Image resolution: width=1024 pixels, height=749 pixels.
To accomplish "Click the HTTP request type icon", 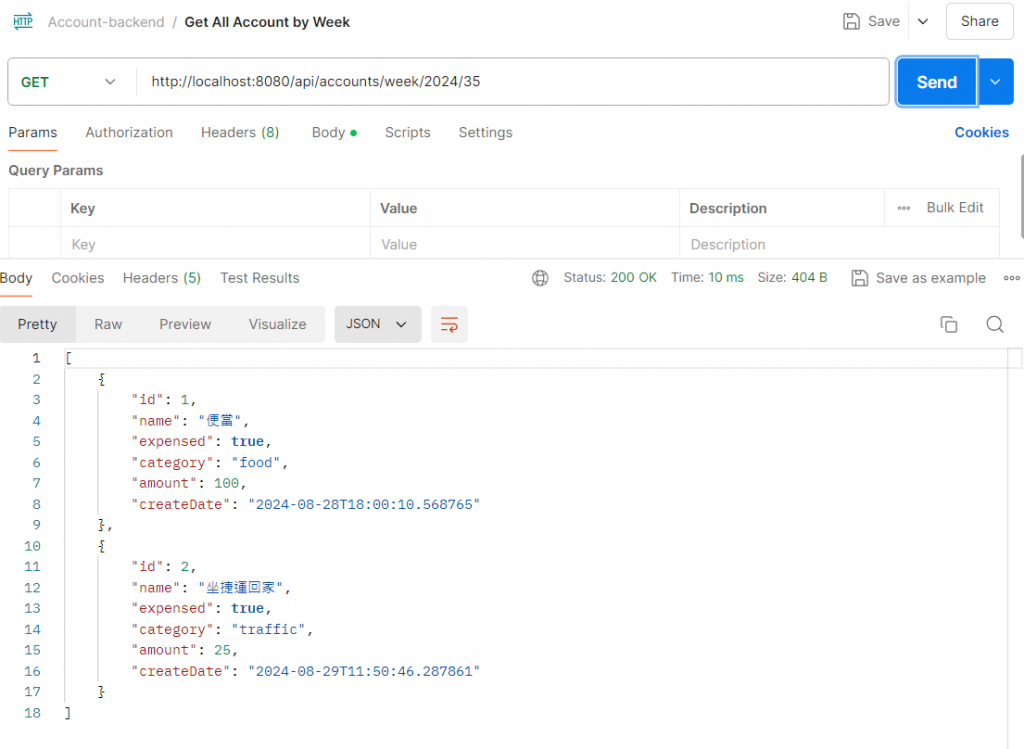I will tap(23, 21).
